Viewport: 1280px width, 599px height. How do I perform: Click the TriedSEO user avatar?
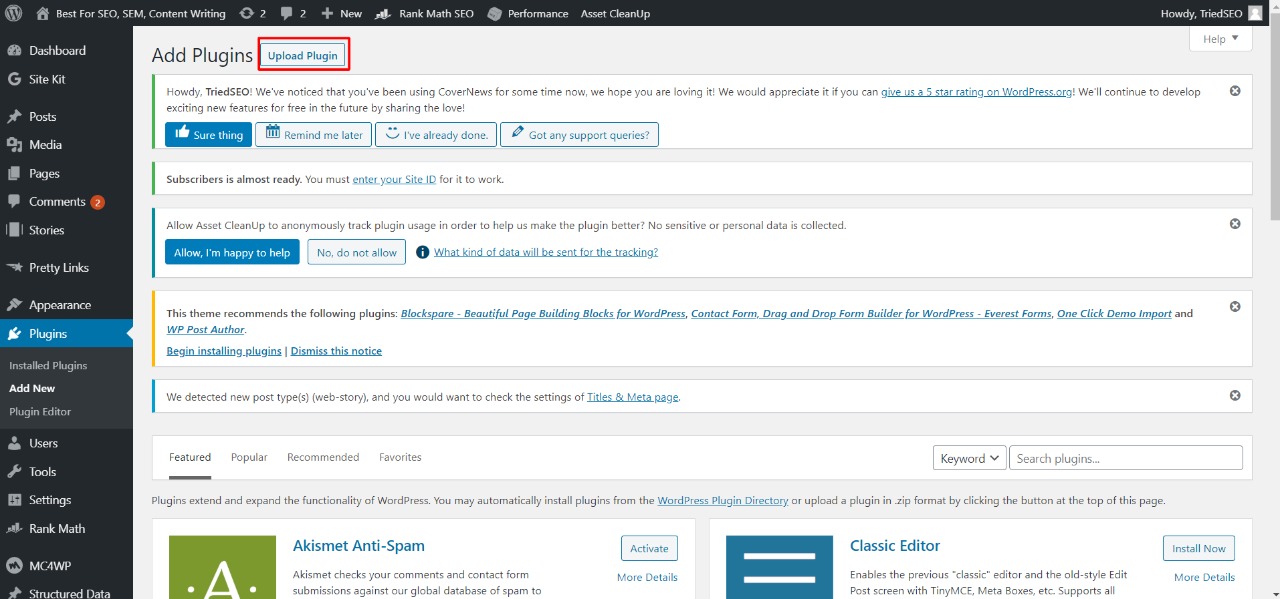[x=1254, y=13]
